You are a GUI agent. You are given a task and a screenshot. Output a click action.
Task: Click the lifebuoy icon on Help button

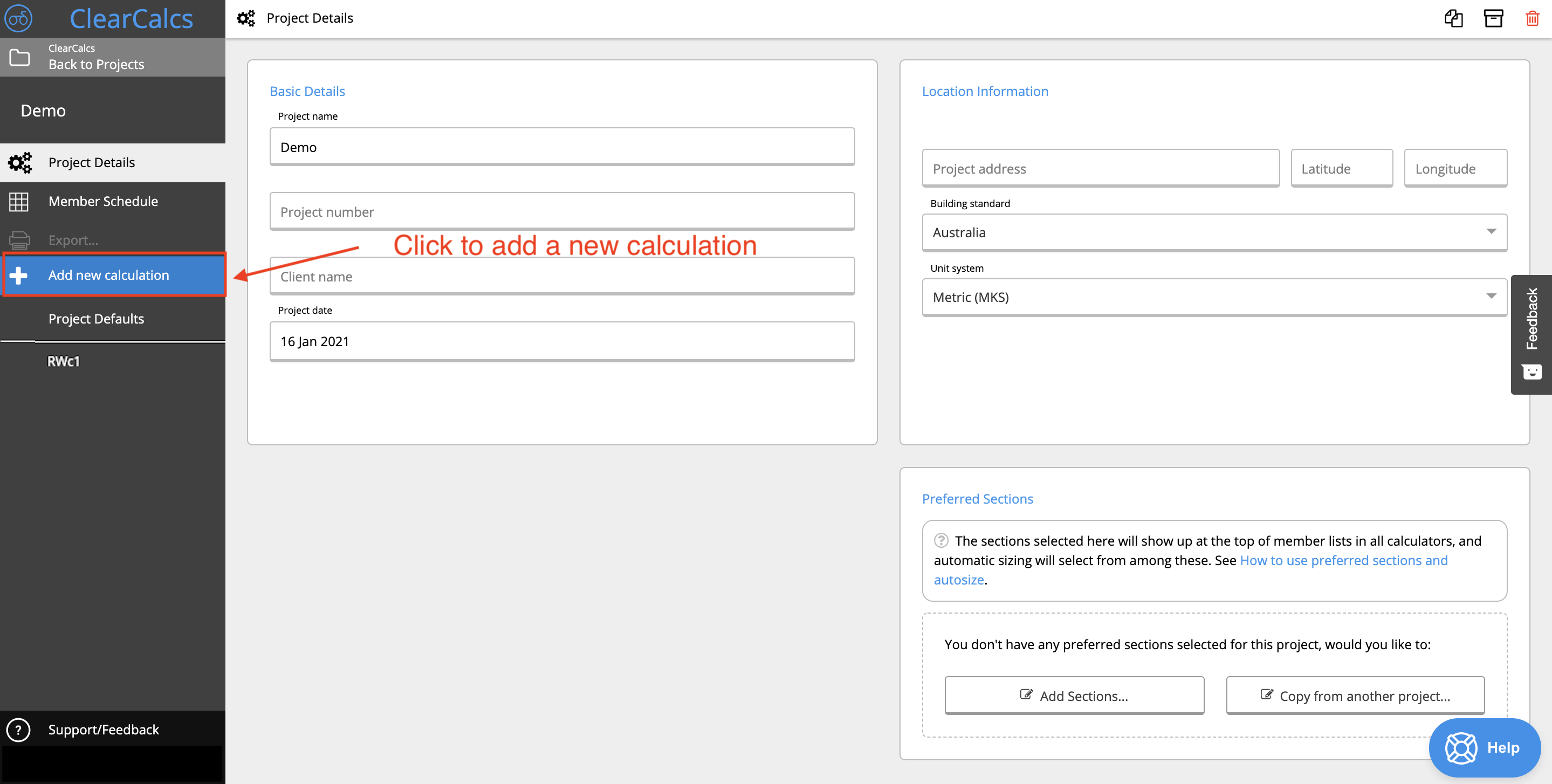(x=1461, y=748)
